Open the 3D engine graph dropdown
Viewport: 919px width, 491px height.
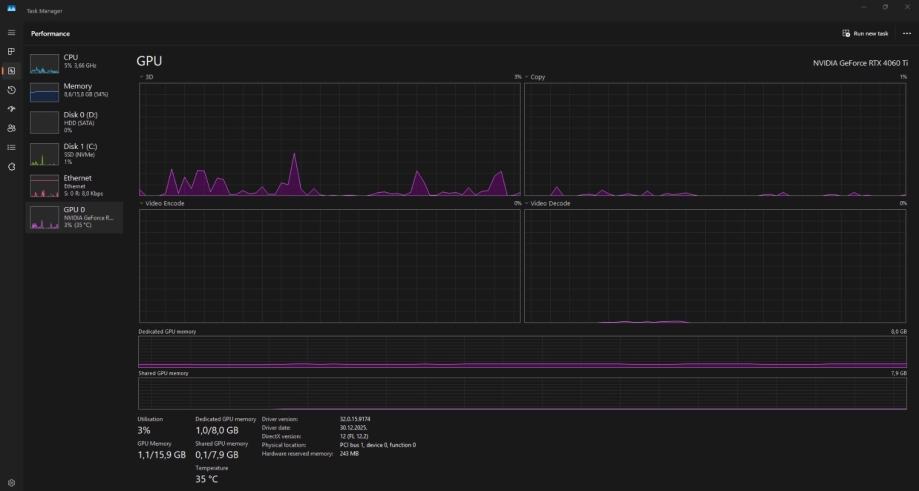pos(147,77)
